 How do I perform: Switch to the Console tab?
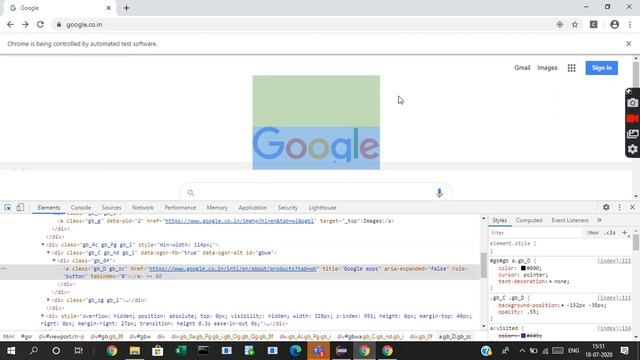point(81,207)
